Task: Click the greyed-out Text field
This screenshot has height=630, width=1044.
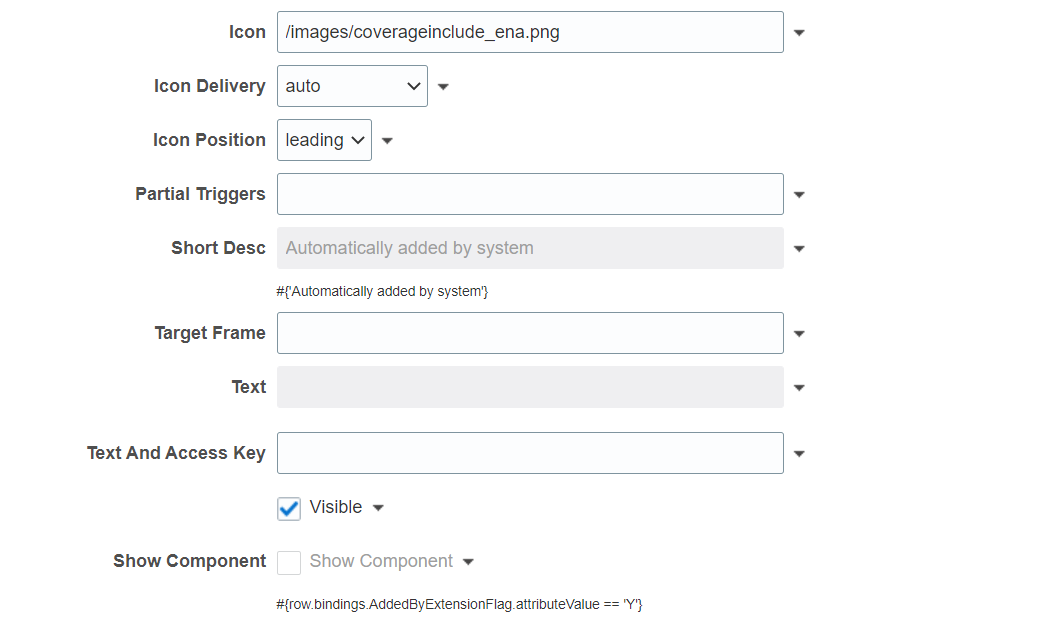Action: (530, 387)
